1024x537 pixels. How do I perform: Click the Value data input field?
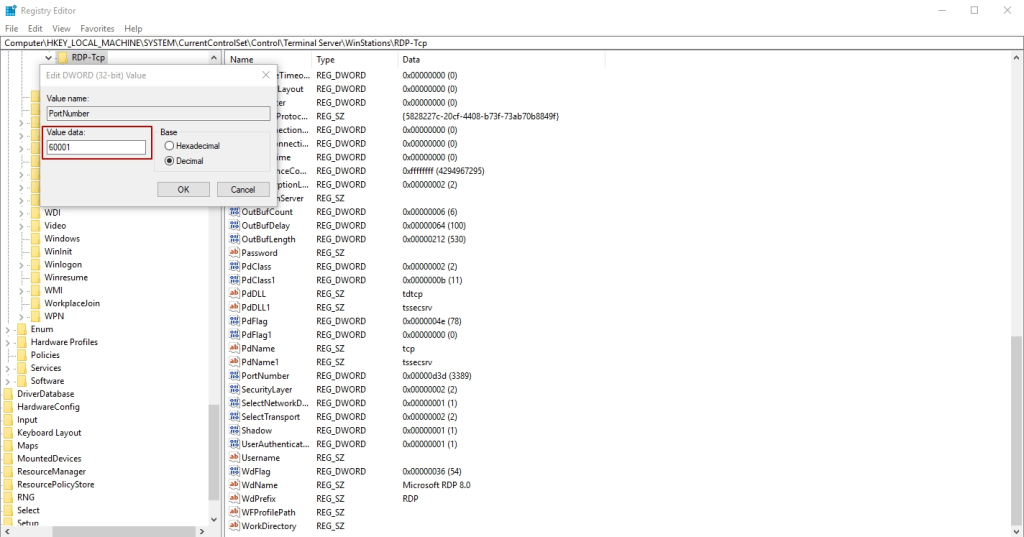96,147
